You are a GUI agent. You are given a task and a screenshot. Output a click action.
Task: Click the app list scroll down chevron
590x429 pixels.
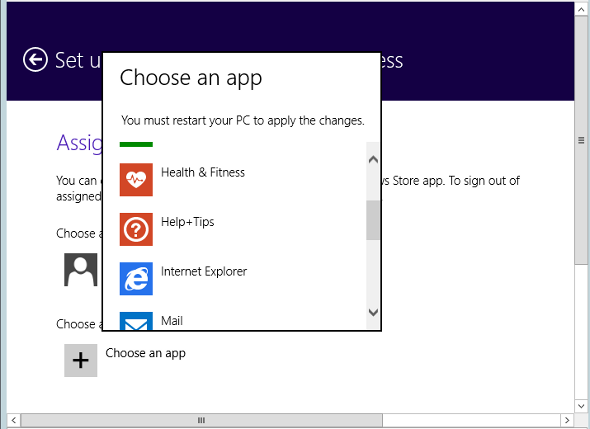[x=373, y=312]
